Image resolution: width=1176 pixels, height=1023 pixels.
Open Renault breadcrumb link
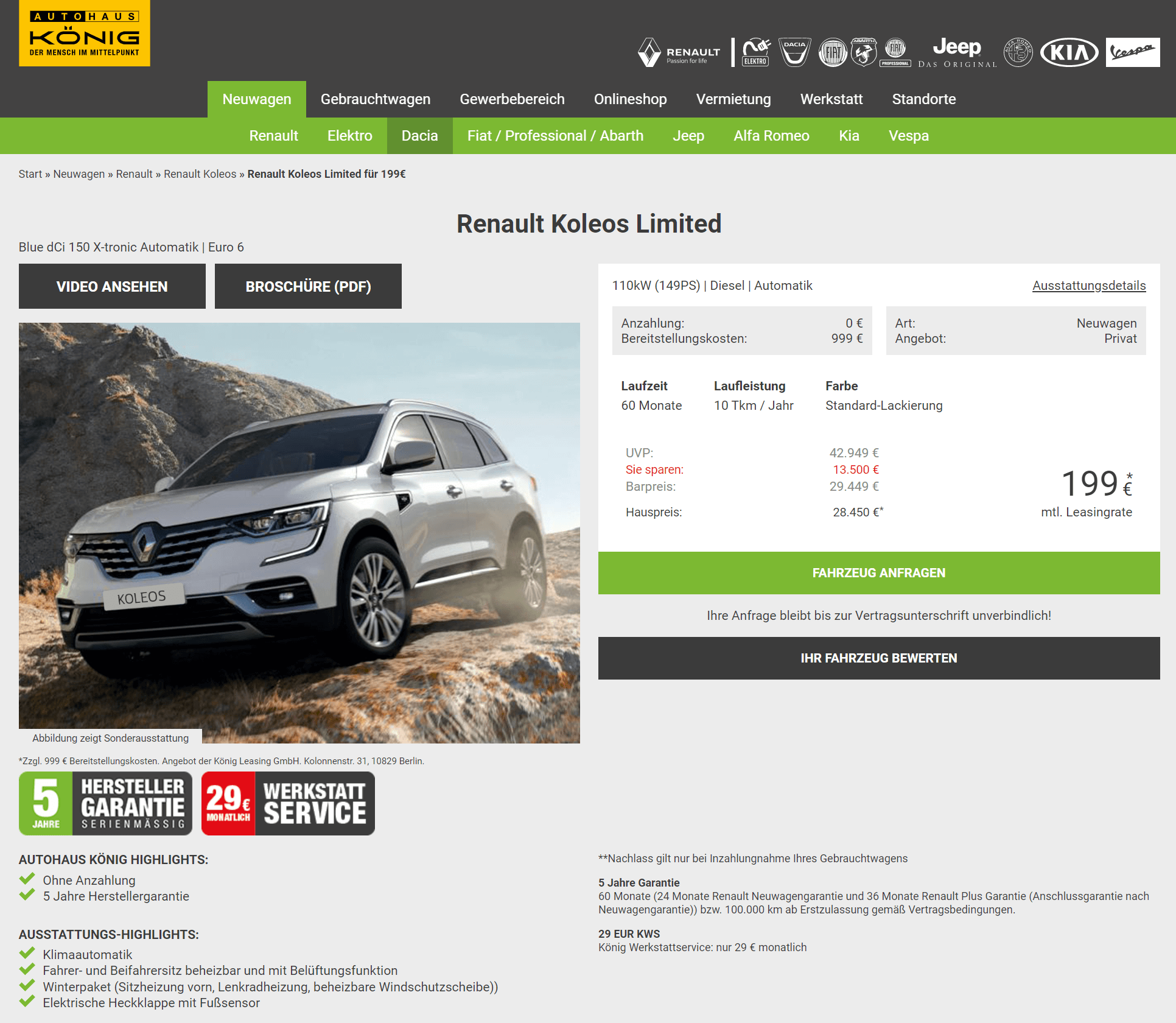135,174
